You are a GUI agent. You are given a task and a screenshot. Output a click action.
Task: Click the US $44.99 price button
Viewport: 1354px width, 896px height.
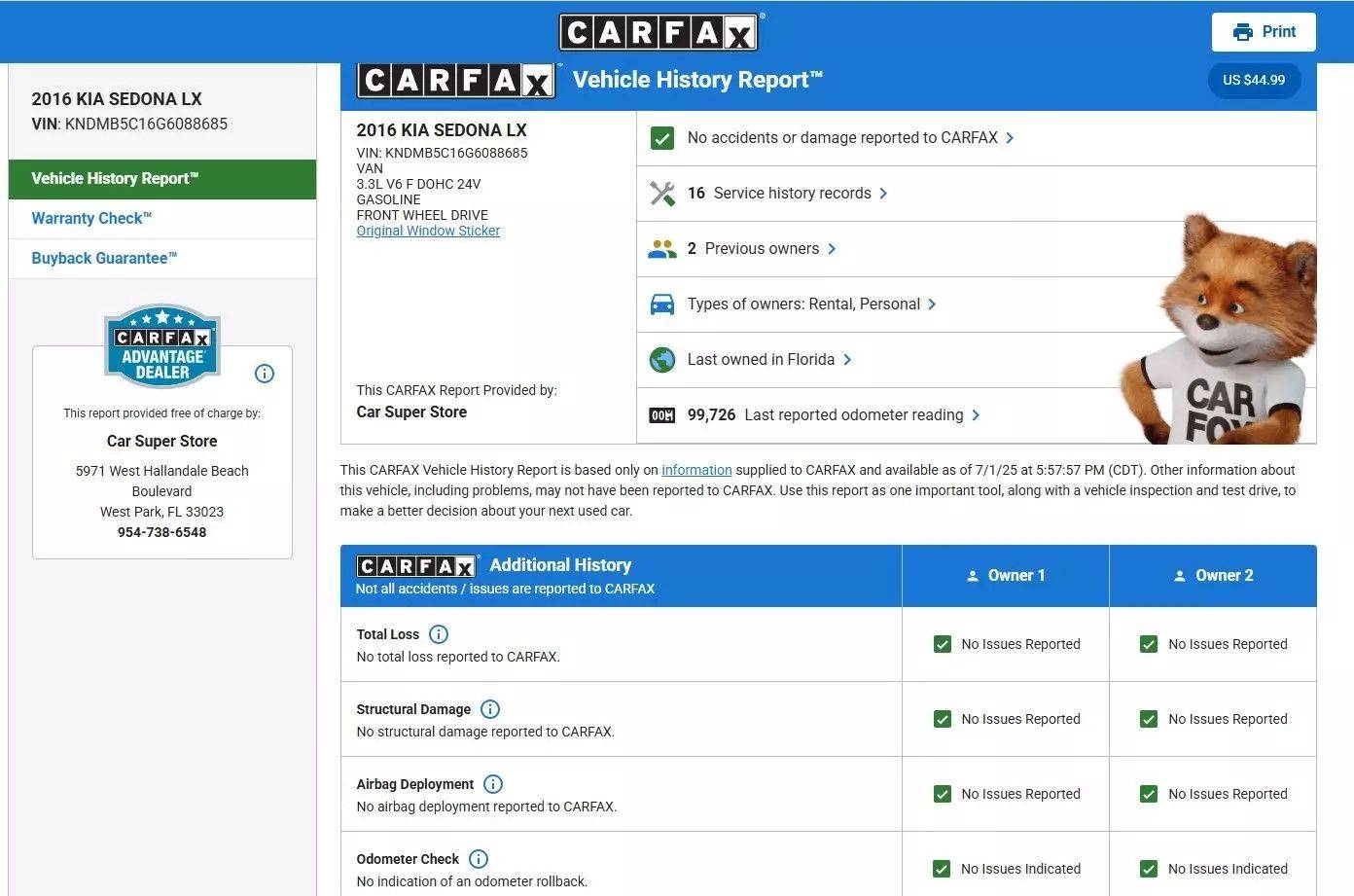1254,80
